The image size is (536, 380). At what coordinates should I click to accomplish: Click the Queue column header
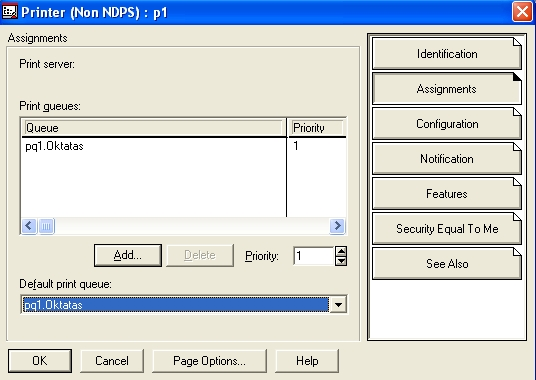pyautogui.click(x=154, y=128)
